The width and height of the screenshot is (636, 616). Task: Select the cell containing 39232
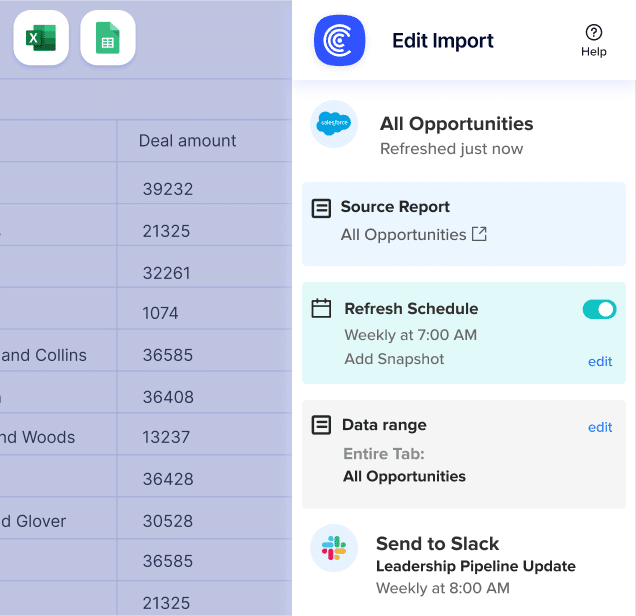(204, 183)
